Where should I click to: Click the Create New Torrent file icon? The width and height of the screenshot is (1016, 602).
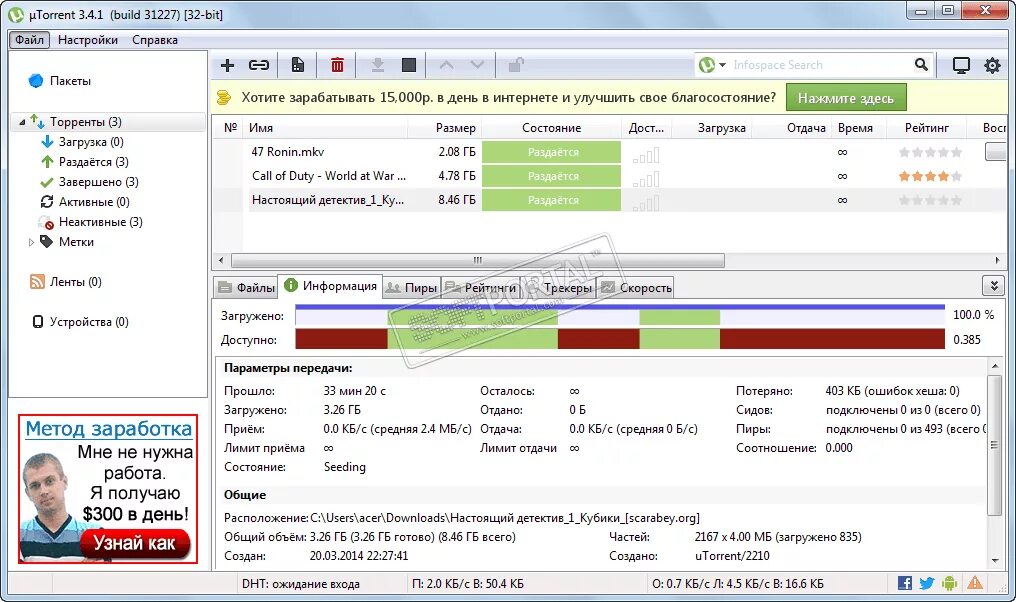click(x=297, y=65)
